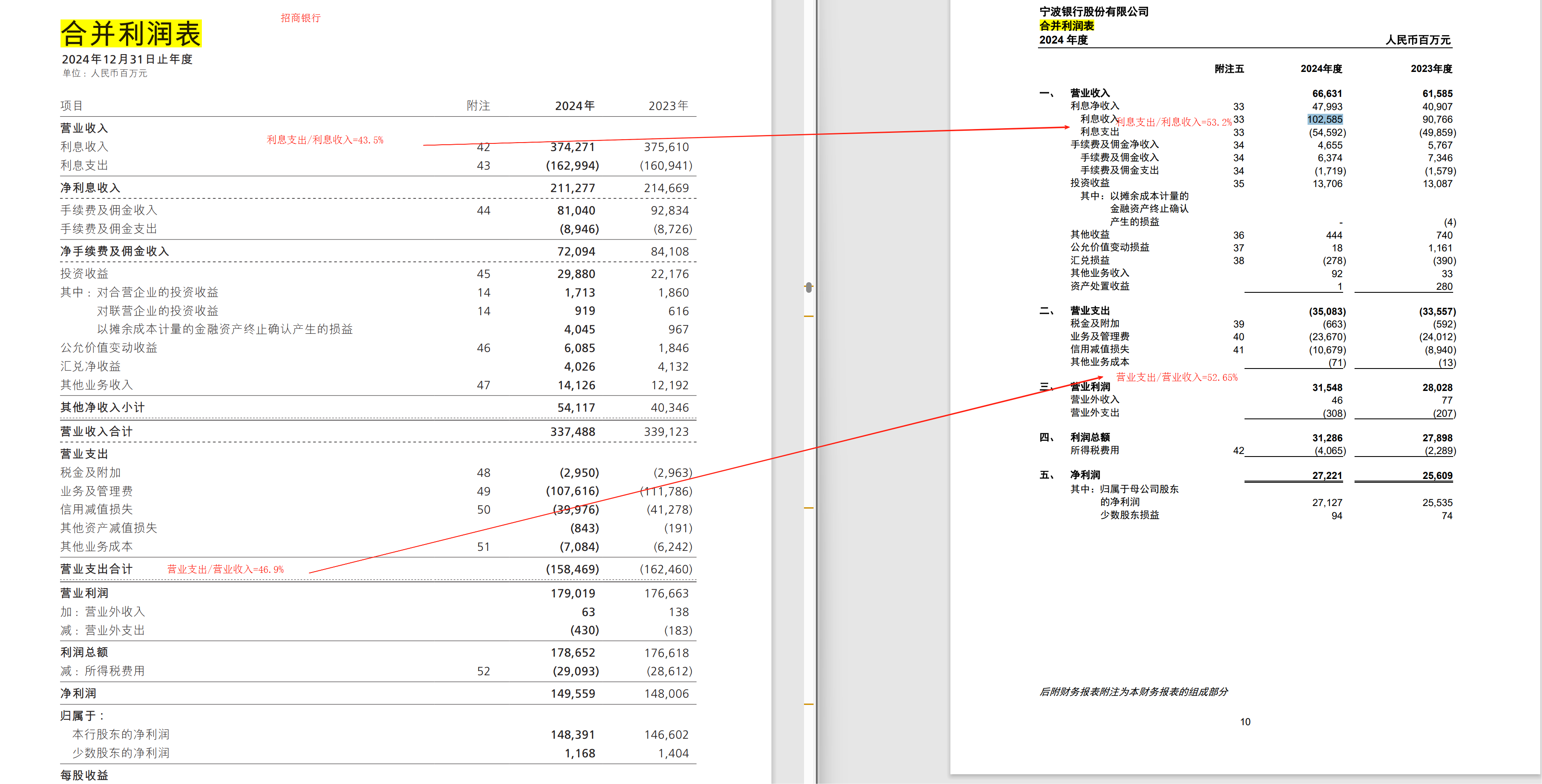1542x784 pixels.
Task: Click the 净利润 value 27,221 on right page
Action: [x=1327, y=475]
